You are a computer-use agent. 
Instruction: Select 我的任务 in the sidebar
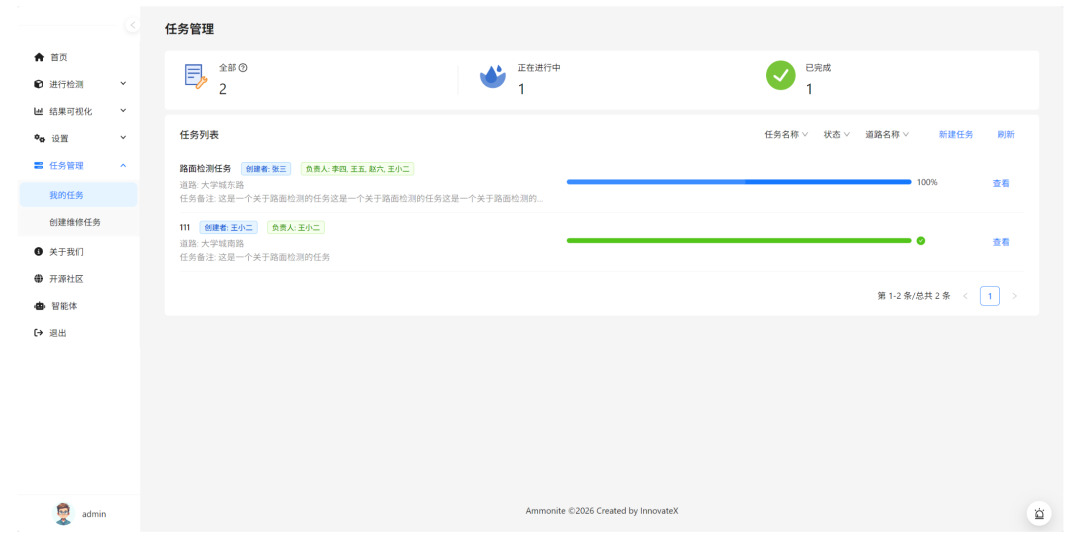[78, 195]
